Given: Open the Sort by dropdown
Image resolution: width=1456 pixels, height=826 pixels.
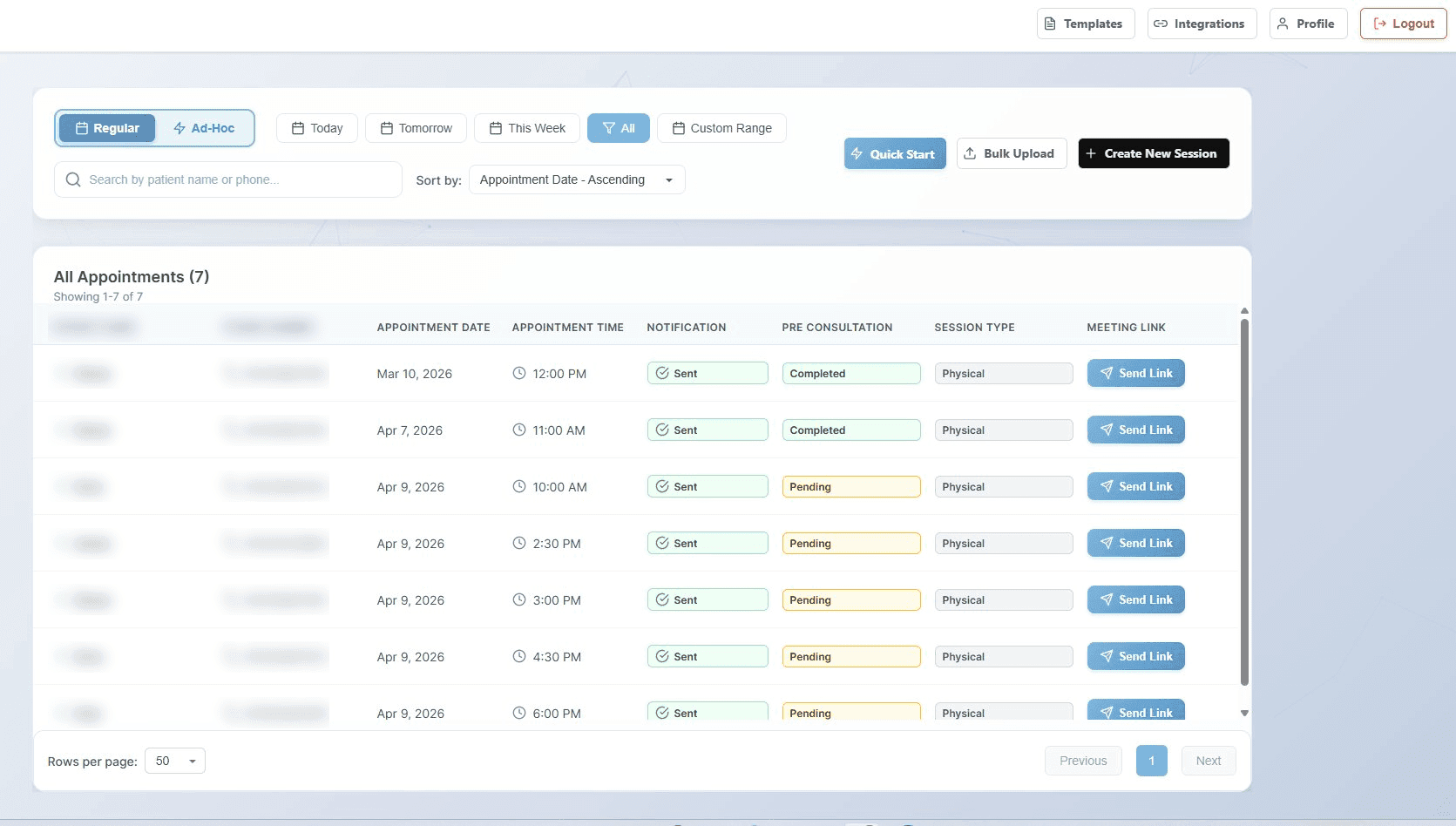Looking at the screenshot, I should coord(576,179).
